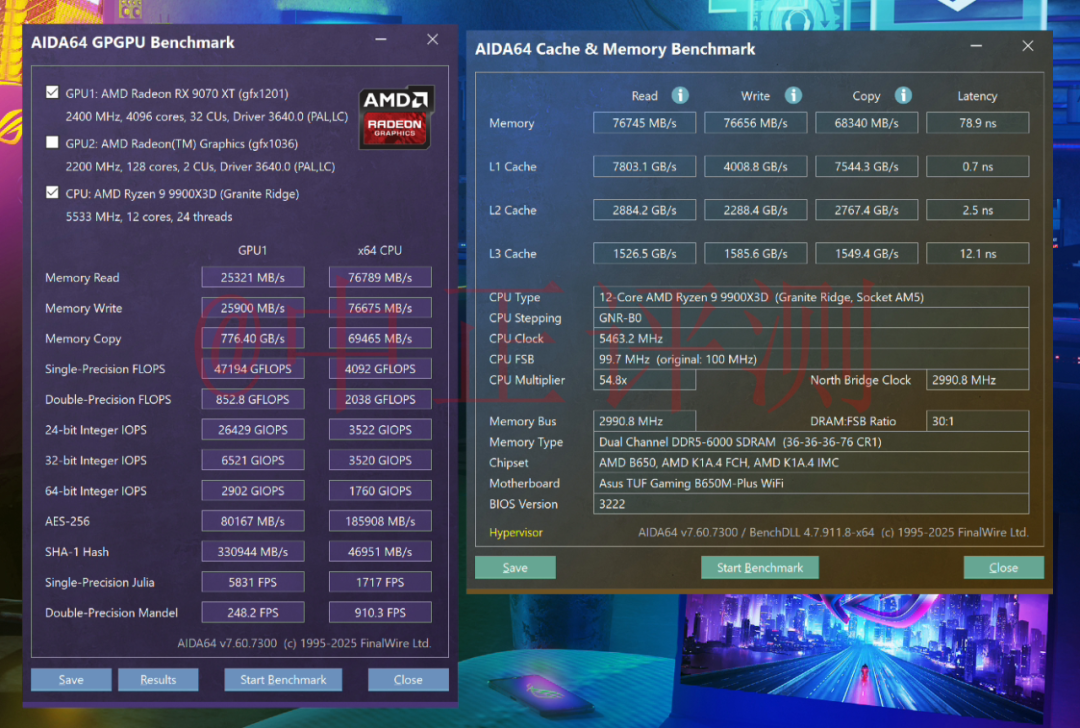Click L1 Cache read 7803.1 GB/s value
This screenshot has width=1080, height=728.
[645, 167]
